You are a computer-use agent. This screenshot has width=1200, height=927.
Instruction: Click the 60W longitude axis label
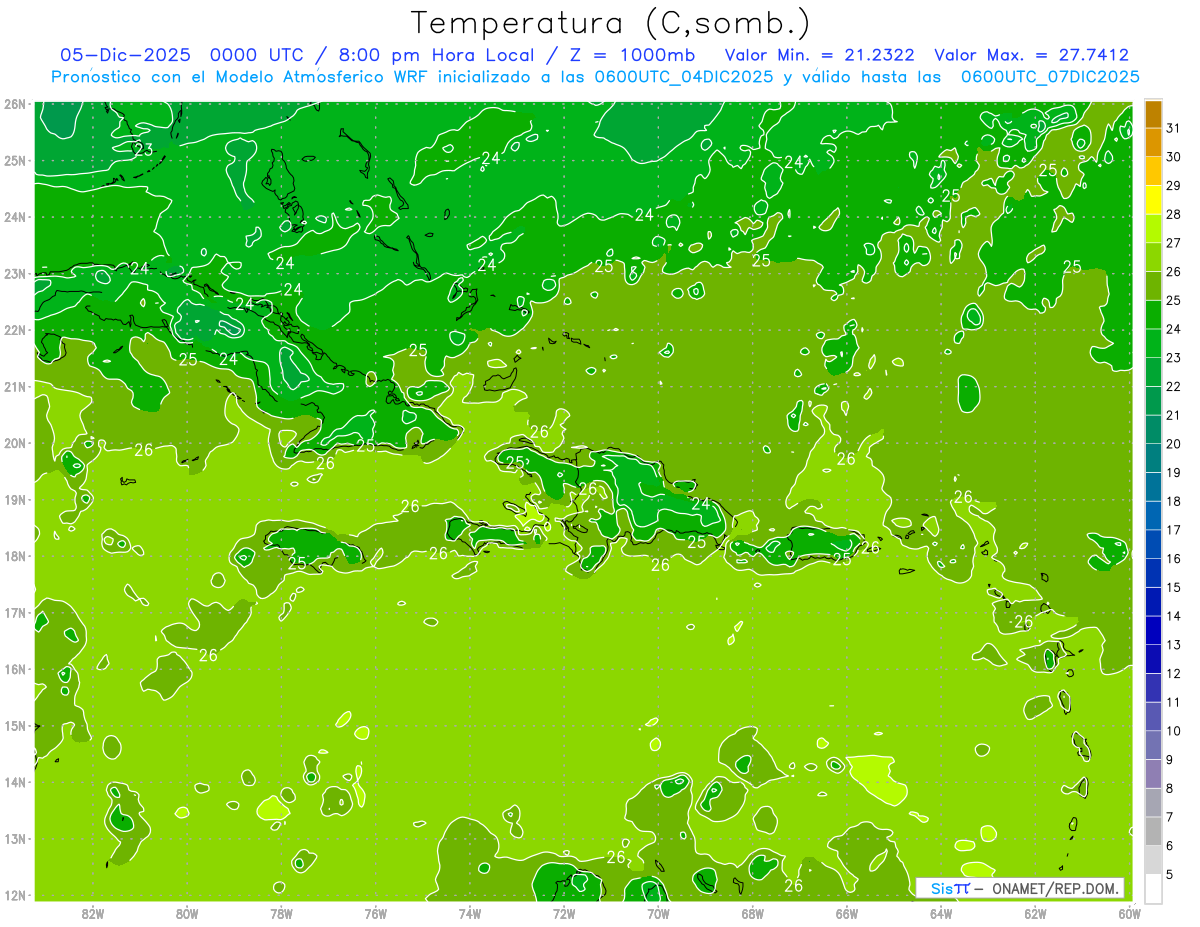click(1129, 914)
